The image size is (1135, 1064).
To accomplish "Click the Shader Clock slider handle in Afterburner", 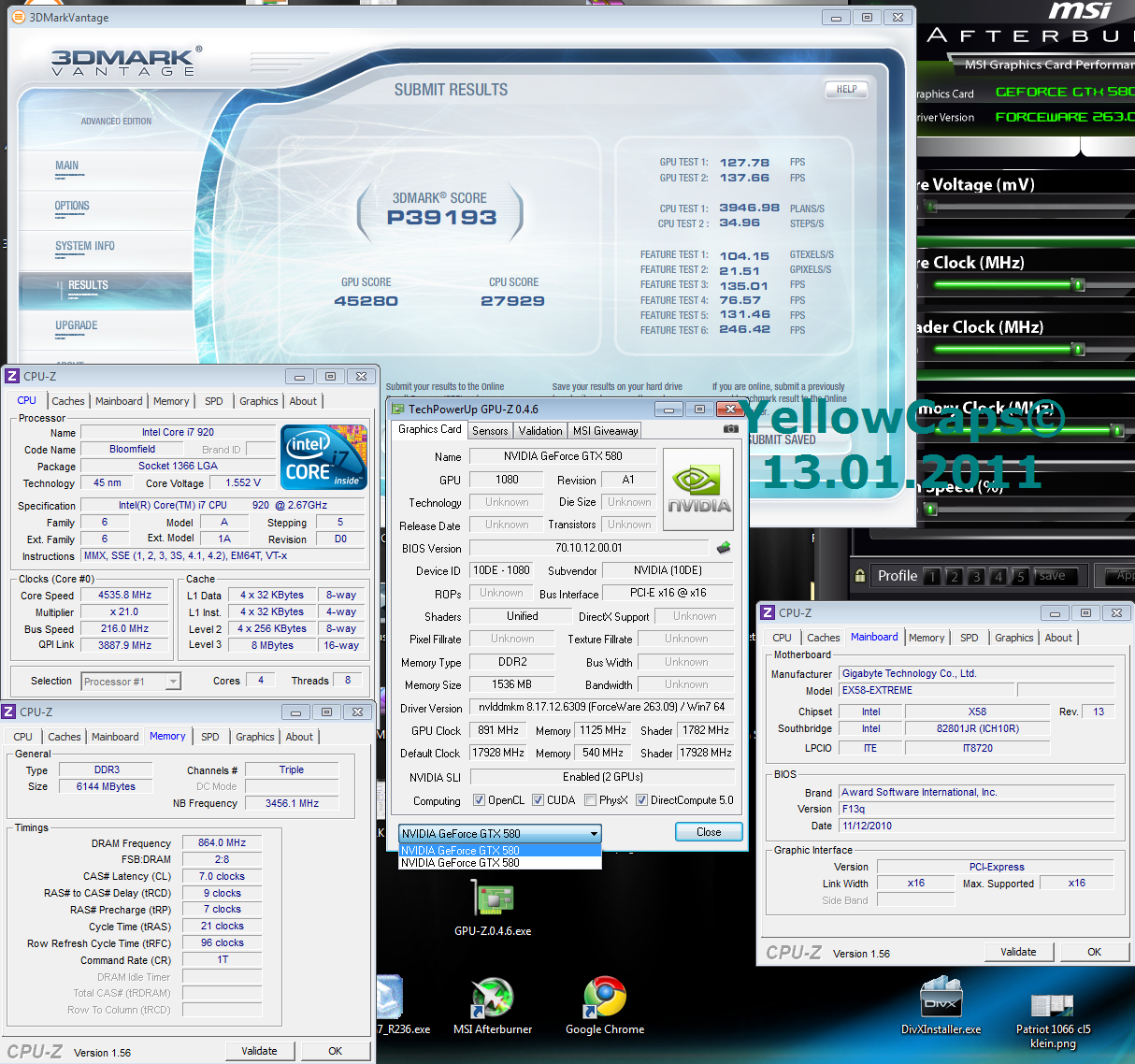I will pos(1078,350).
